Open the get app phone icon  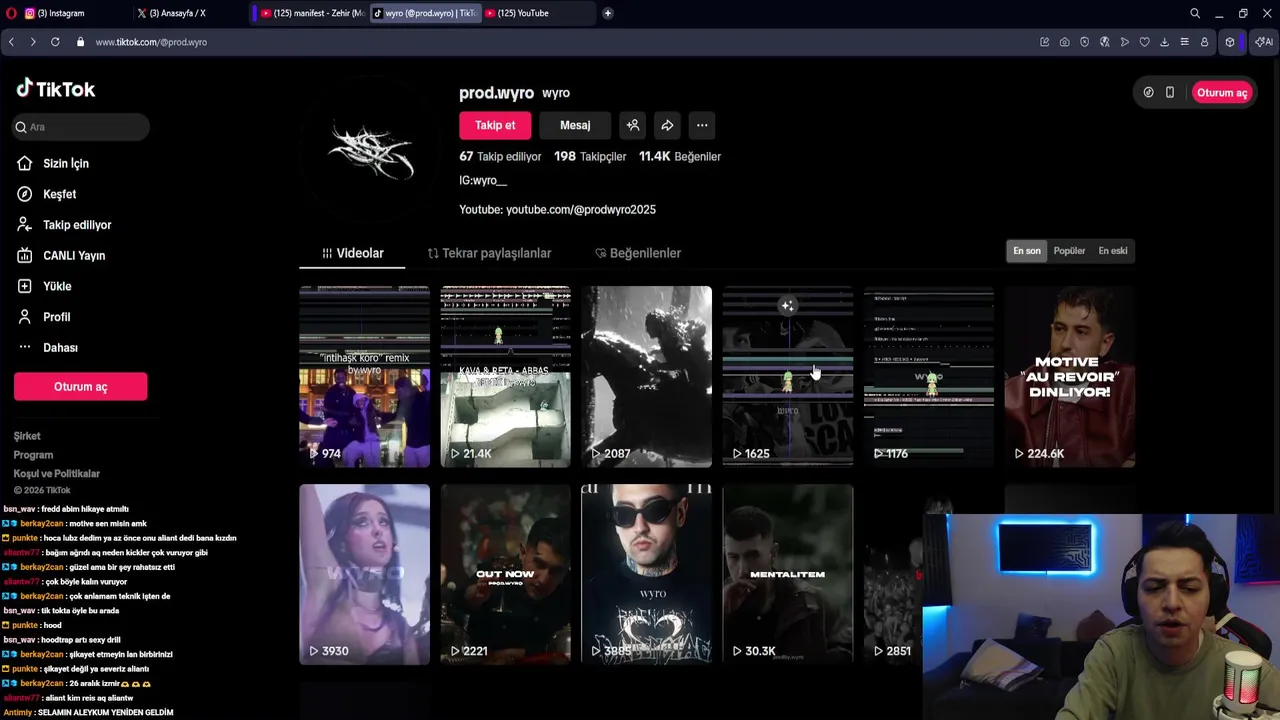[1170, 92]
